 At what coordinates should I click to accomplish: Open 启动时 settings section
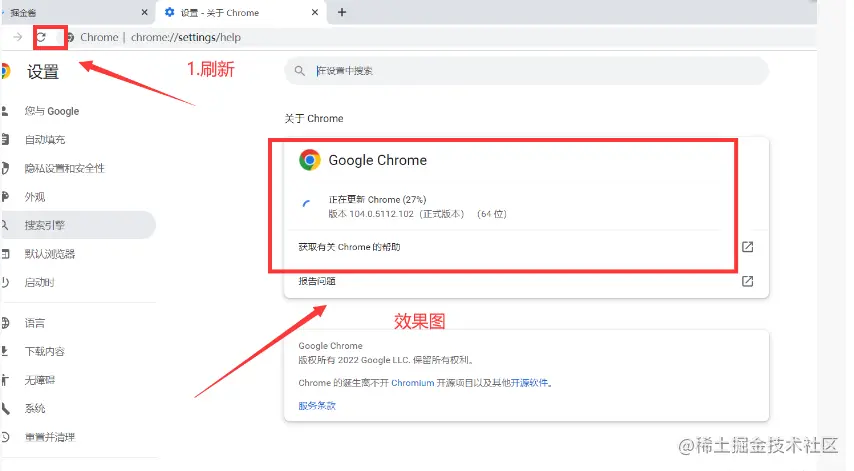pyautogui.click(x=39, y=283)
